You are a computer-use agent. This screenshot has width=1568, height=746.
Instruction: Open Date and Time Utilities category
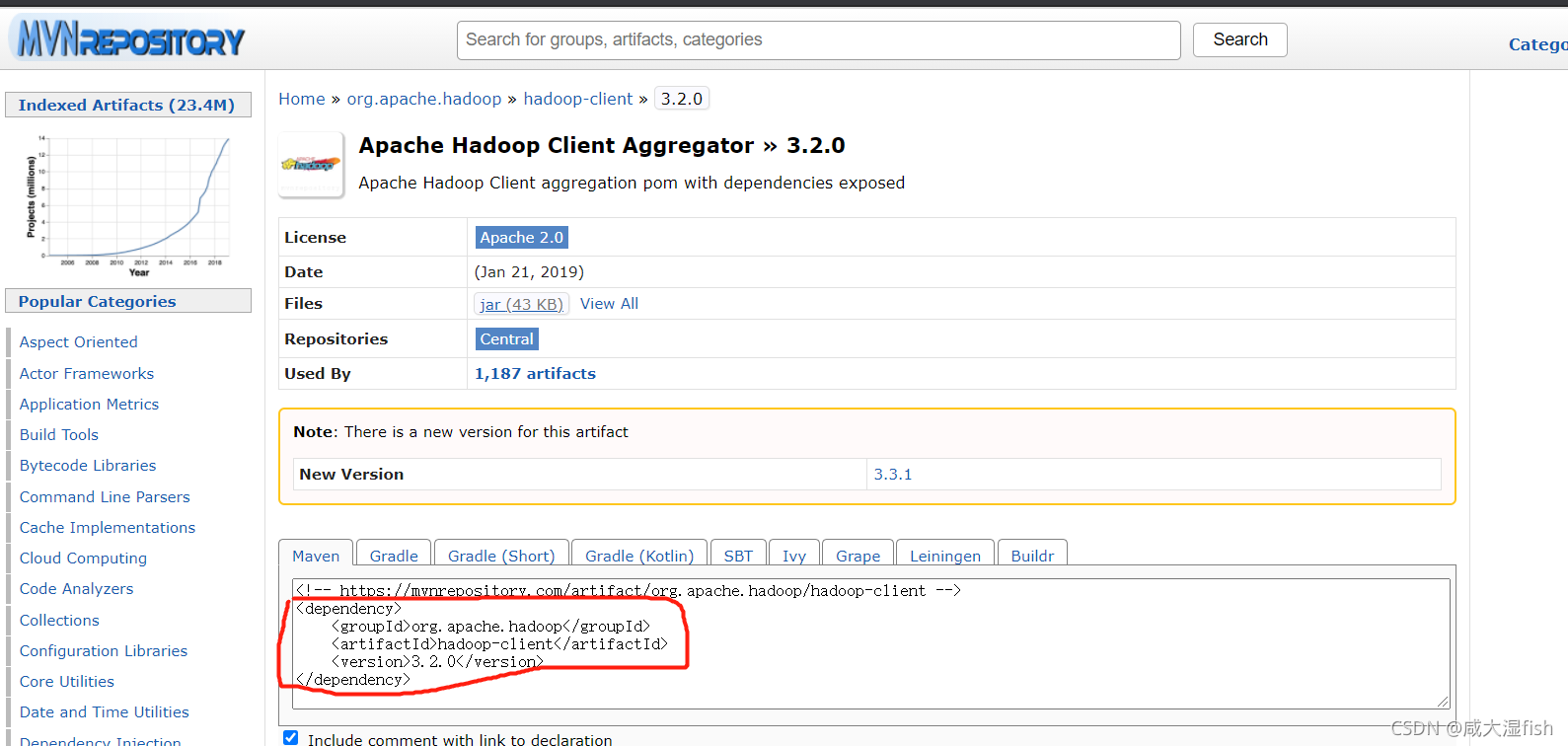click(x=105, y=712)
